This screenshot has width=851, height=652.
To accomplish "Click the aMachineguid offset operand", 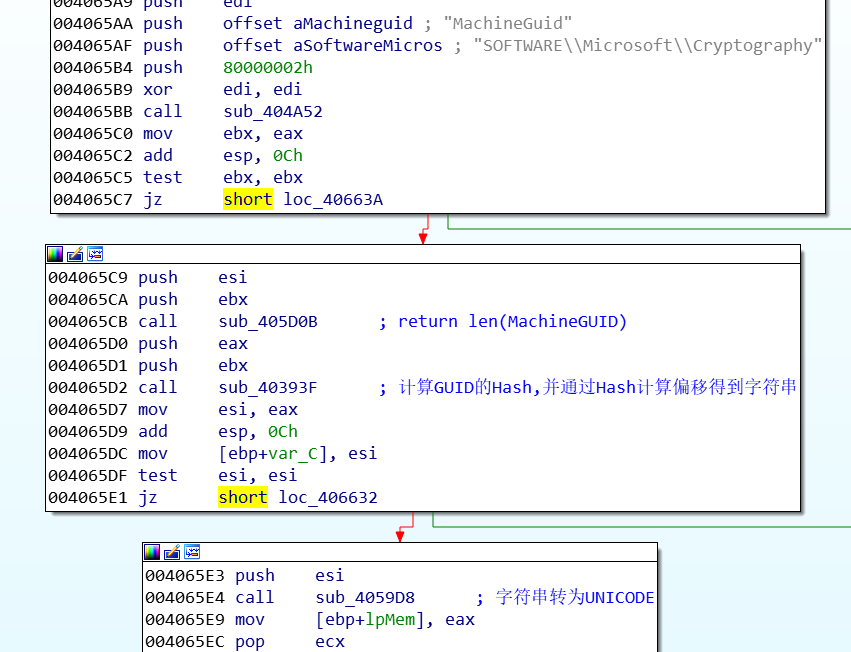I will tap(353, 24).
